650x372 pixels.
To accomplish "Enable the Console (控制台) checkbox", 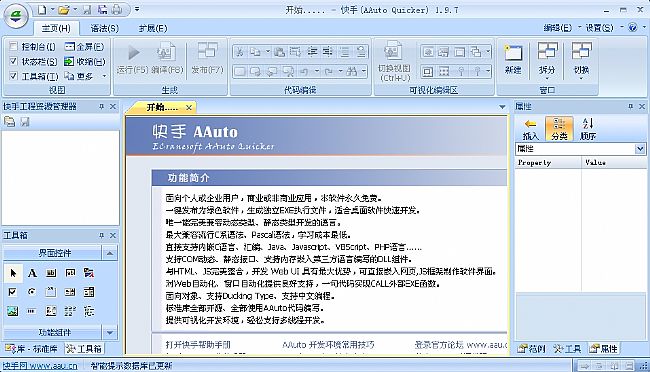I will coord(14,46).
